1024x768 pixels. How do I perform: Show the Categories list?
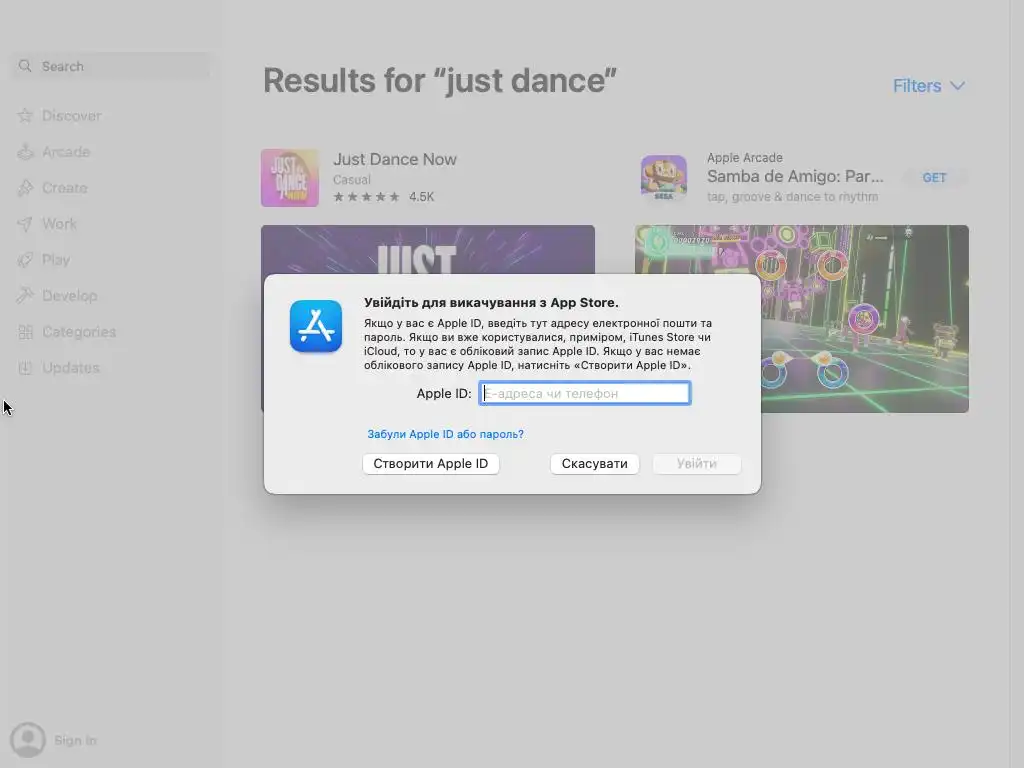point(79,332)
